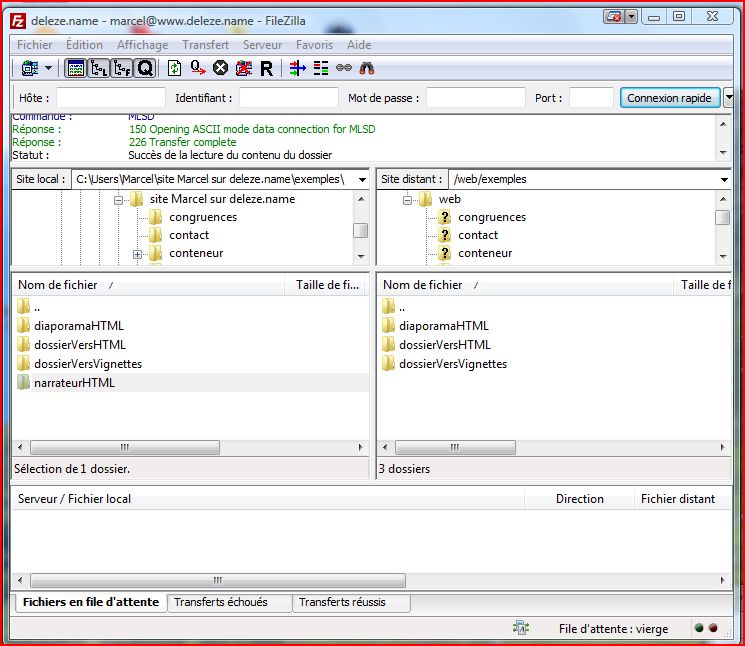
Task: Select remote folder dossierVersVignettes
Action: [x=453, y=364]
